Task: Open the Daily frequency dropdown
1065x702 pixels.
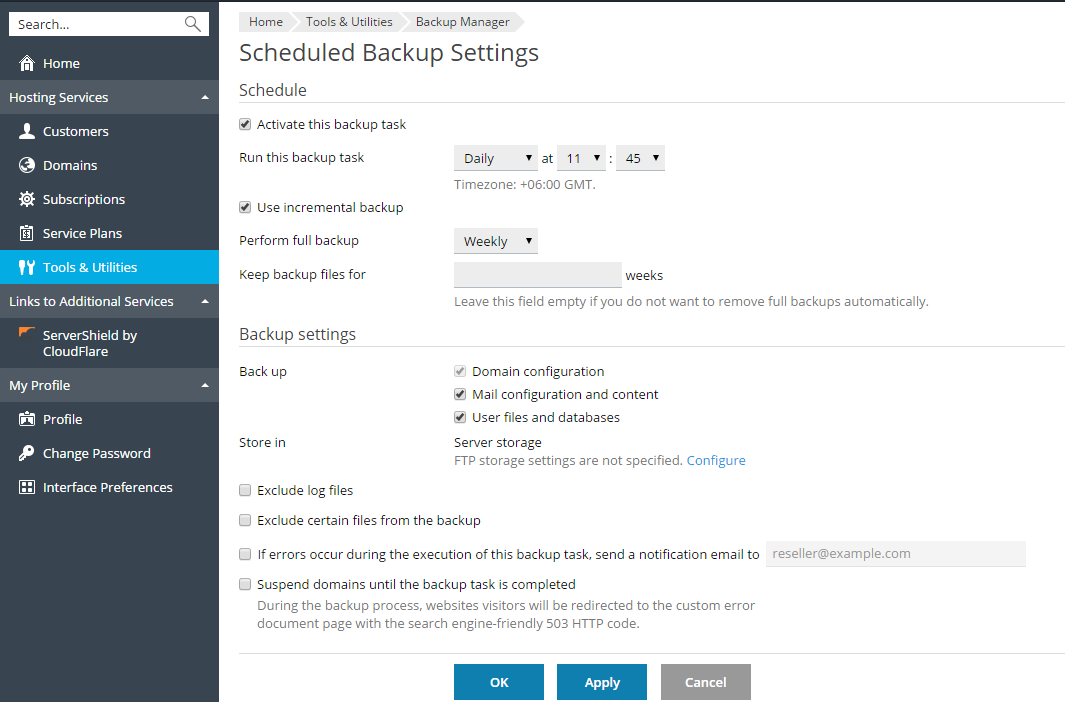Action: [x=495, y=158]
